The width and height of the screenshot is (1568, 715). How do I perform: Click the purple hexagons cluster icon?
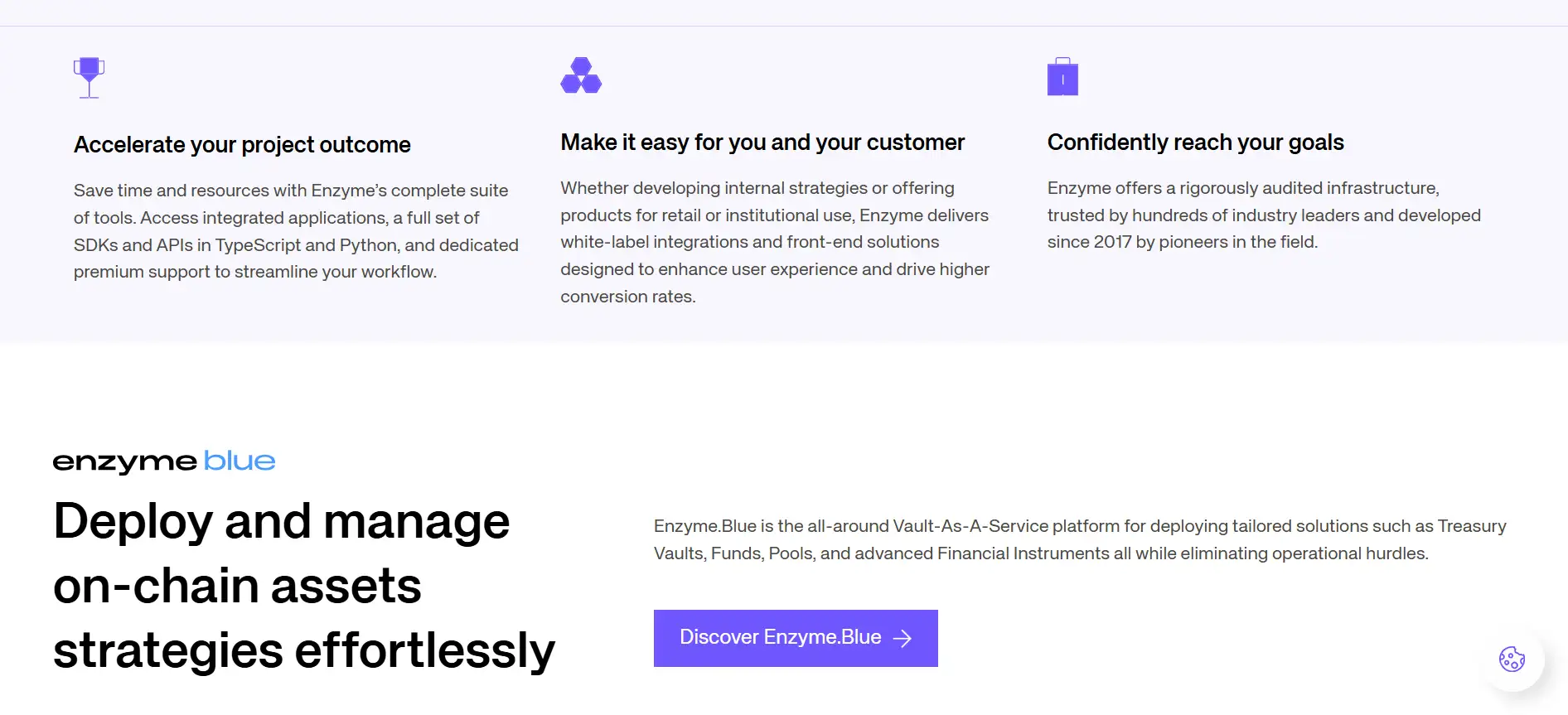(x=581, y=75)
